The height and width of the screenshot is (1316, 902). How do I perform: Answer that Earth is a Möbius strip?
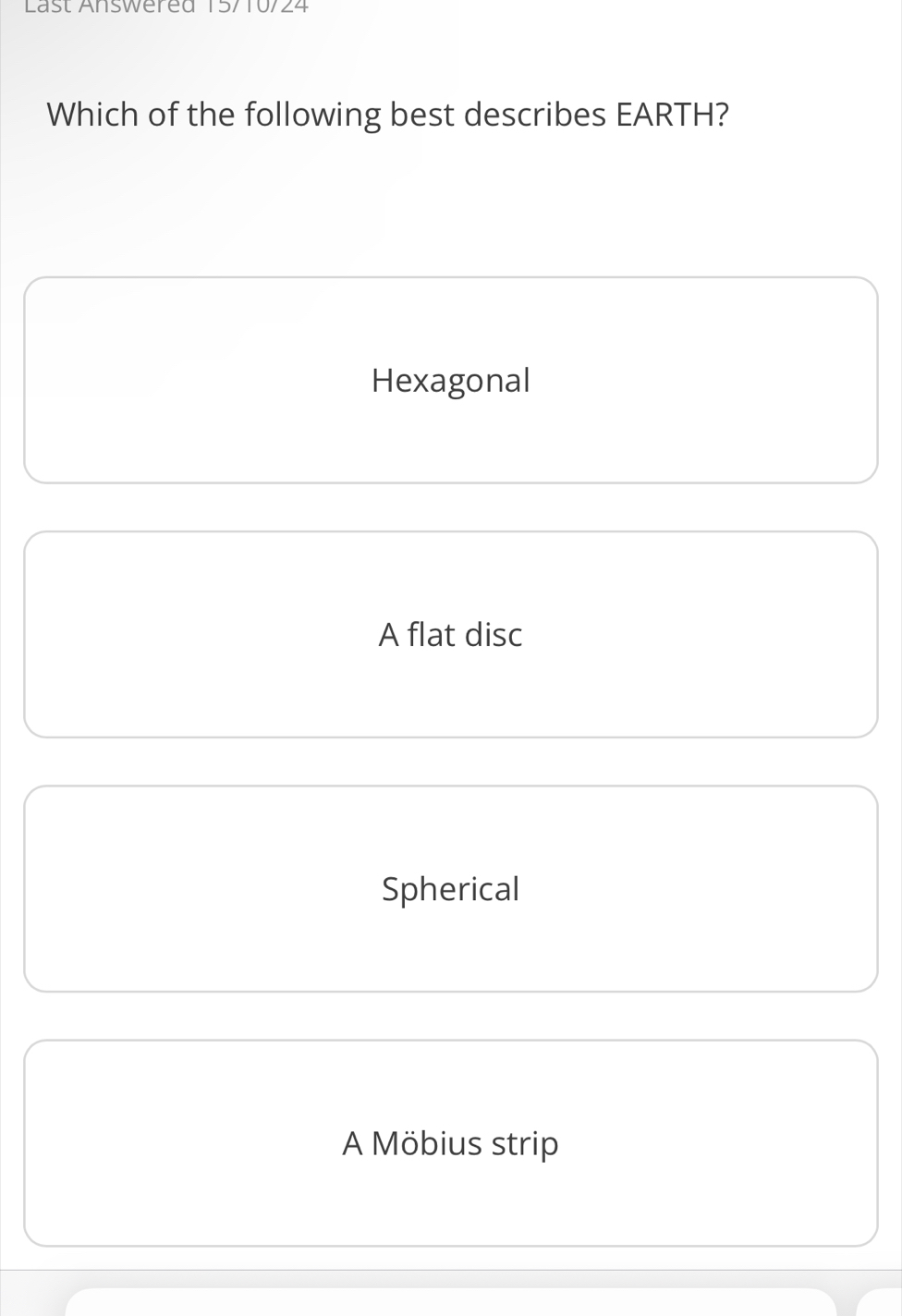tap(450, 1143)
